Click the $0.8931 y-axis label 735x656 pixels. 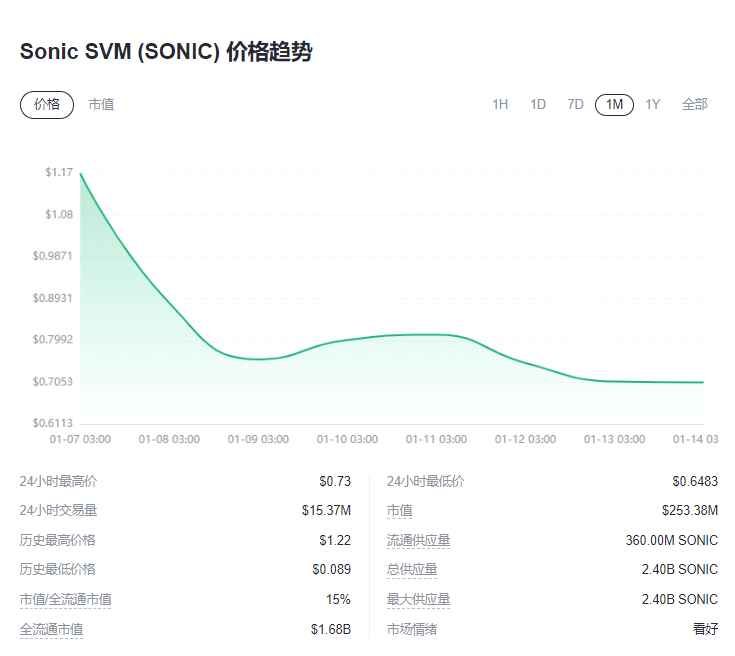coord(52,298)
